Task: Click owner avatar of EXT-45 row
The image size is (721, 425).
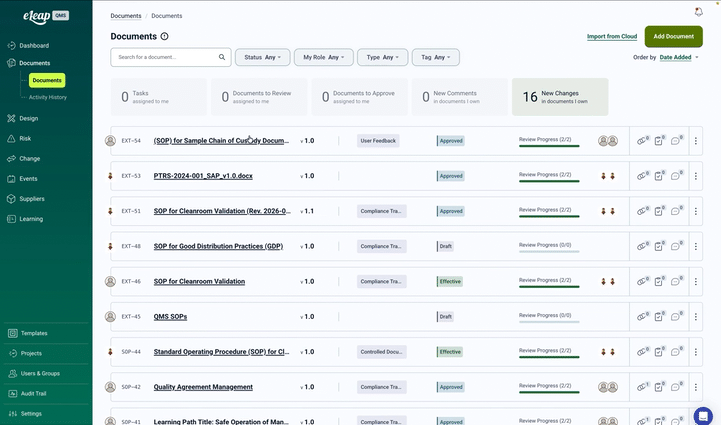Action: pos(111,316)
